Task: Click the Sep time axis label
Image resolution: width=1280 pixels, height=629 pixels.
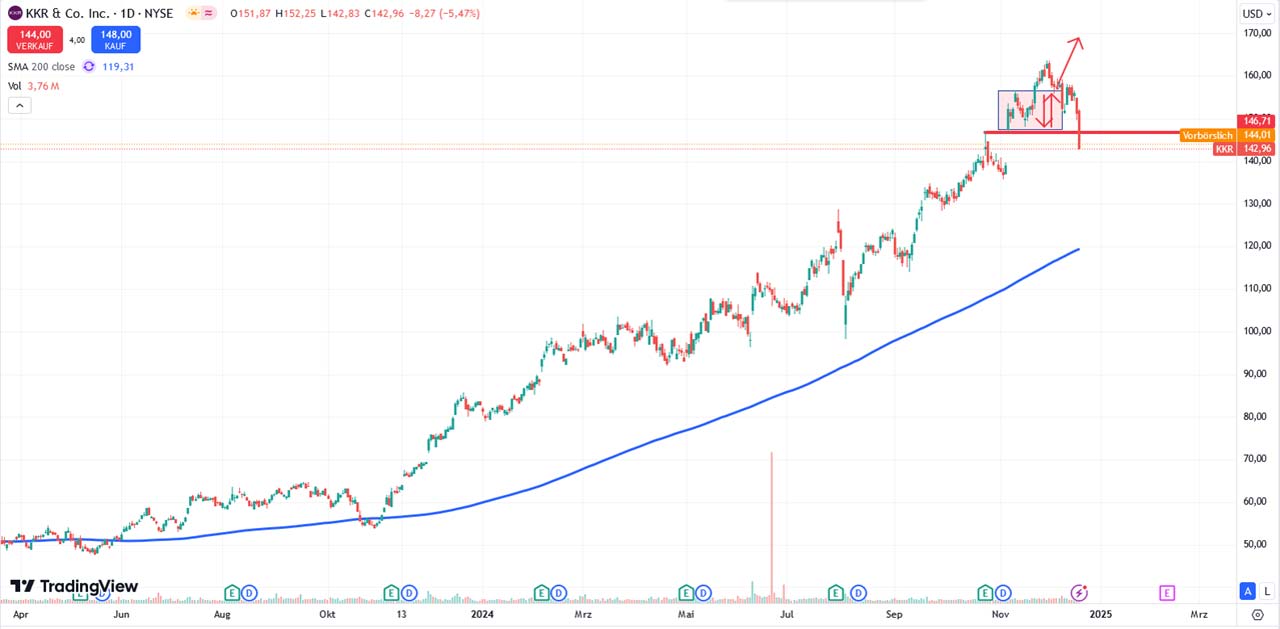Action: click(894, 614)
